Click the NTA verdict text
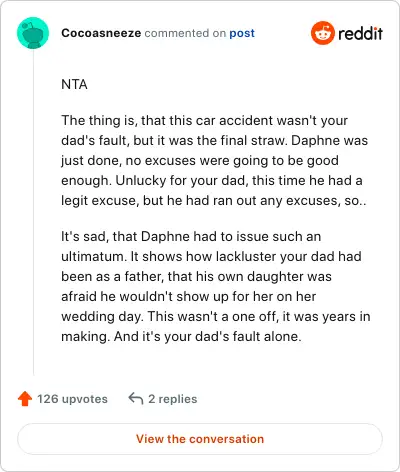The image size is (400, 472). [74, 84]
